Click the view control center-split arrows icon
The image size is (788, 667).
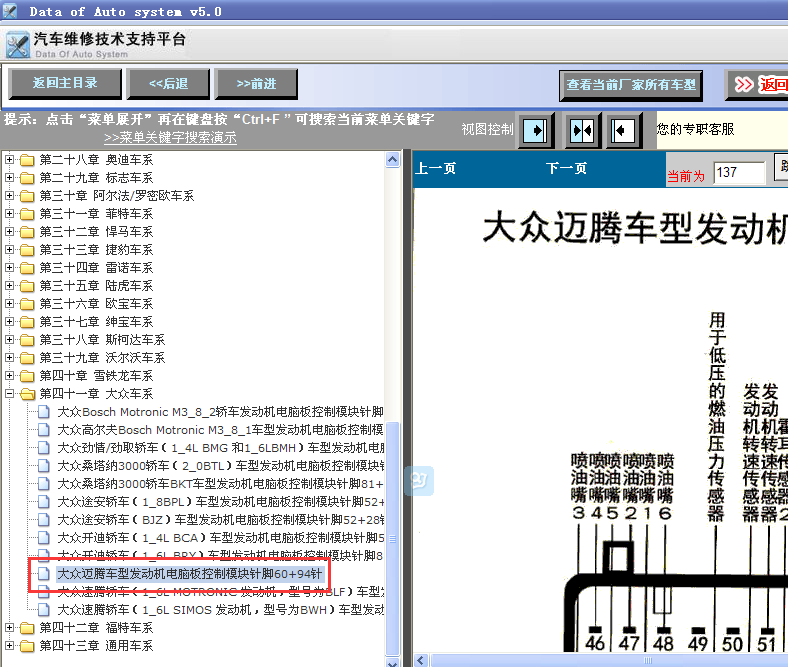pos(582,131)
